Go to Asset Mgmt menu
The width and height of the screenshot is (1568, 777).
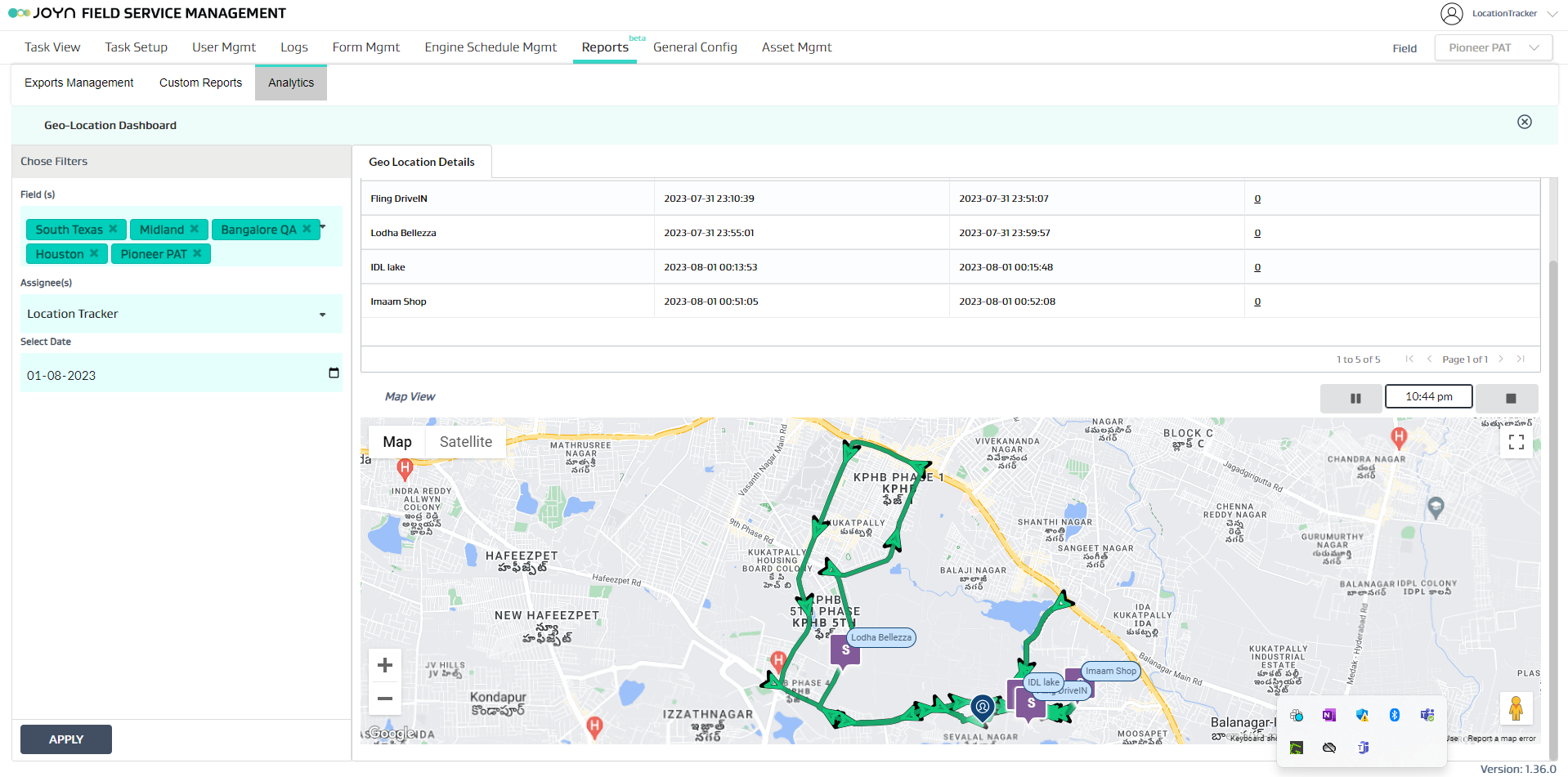pos(796,47)
